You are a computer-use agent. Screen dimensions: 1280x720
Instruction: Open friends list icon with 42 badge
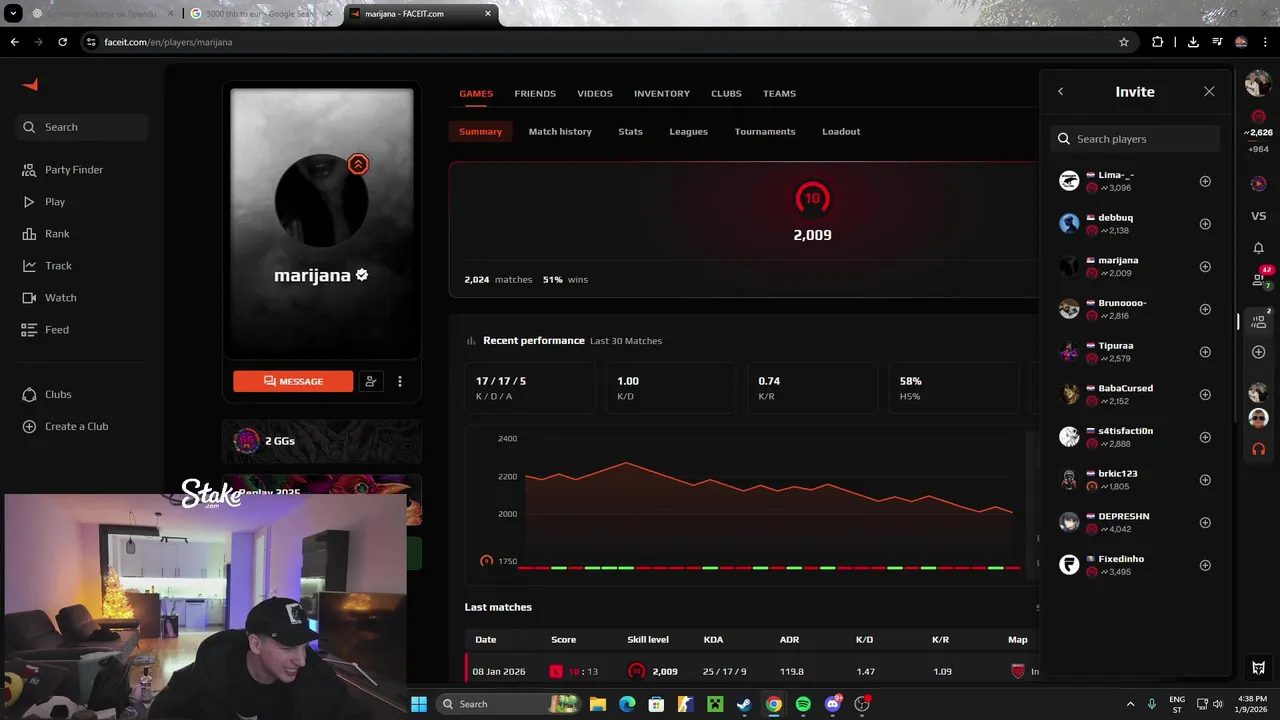1258,280
